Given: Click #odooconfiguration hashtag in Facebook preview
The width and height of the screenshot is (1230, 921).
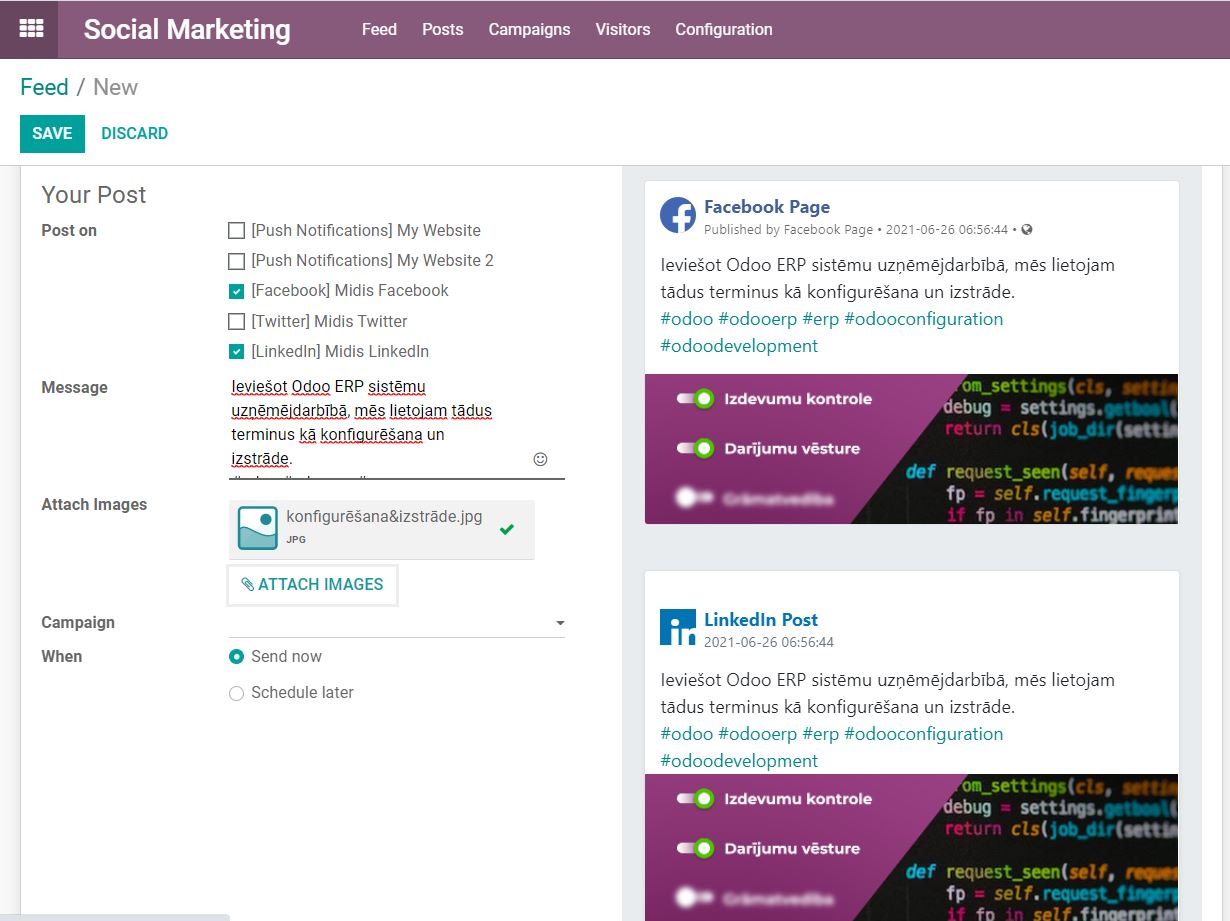Looking at the screenshot, I should click(923, 319).
